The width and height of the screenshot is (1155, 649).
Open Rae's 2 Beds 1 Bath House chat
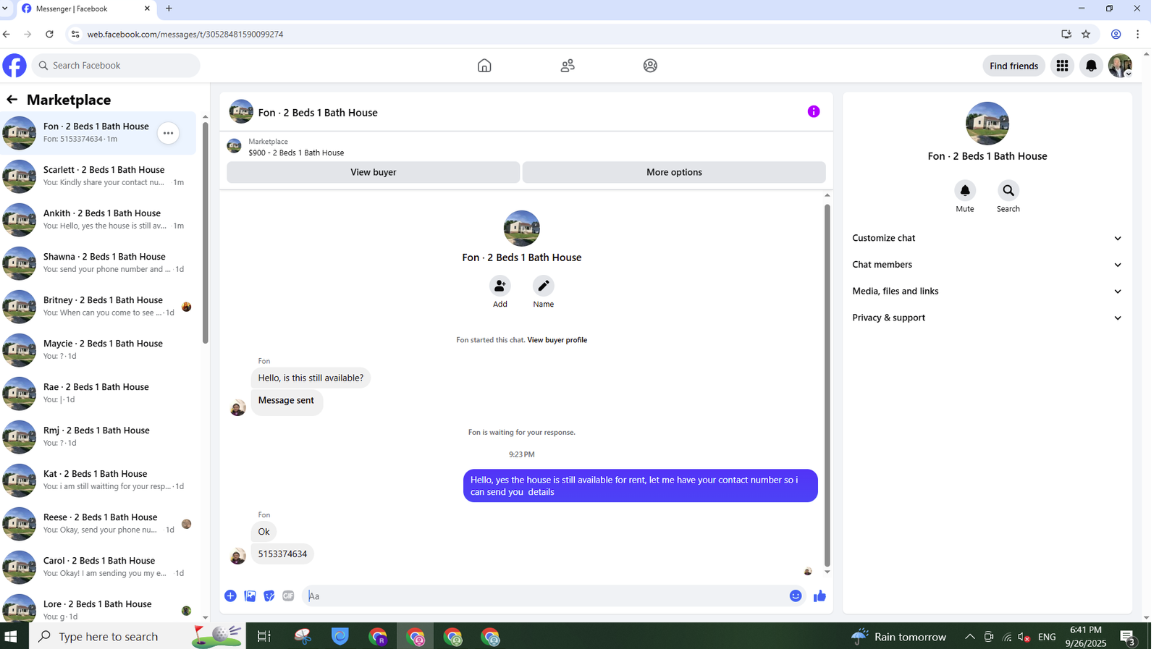pos(99,393)
